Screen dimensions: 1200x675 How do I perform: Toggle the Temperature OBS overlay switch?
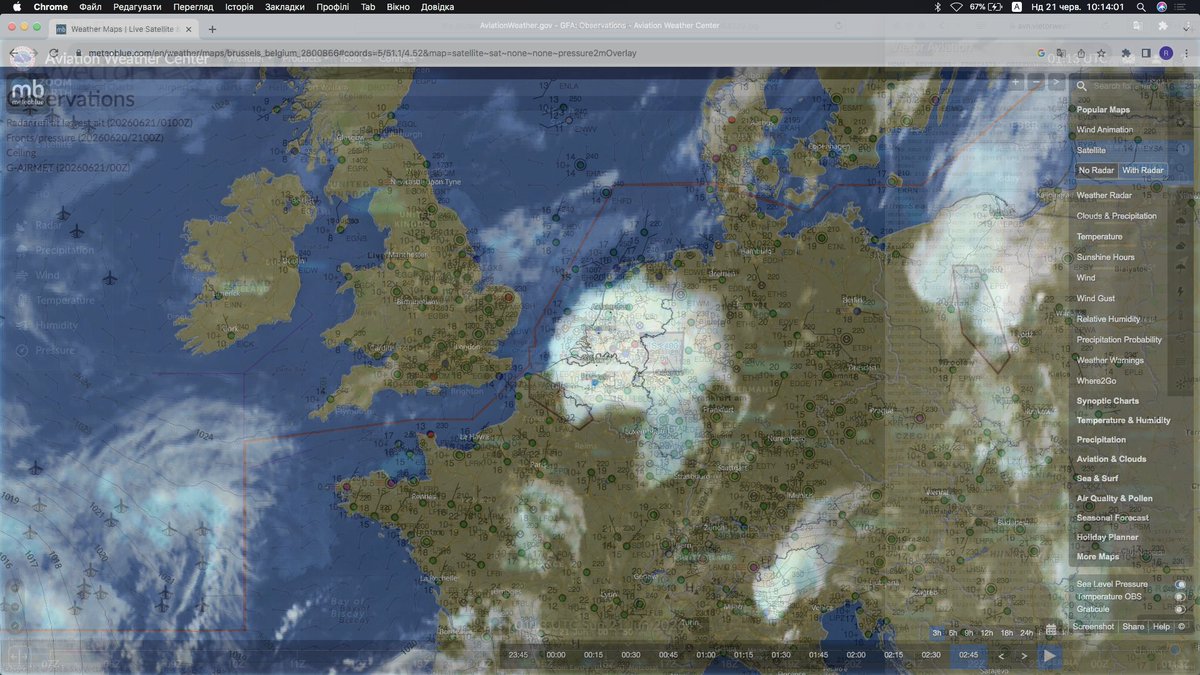(x=1180, y=597)
